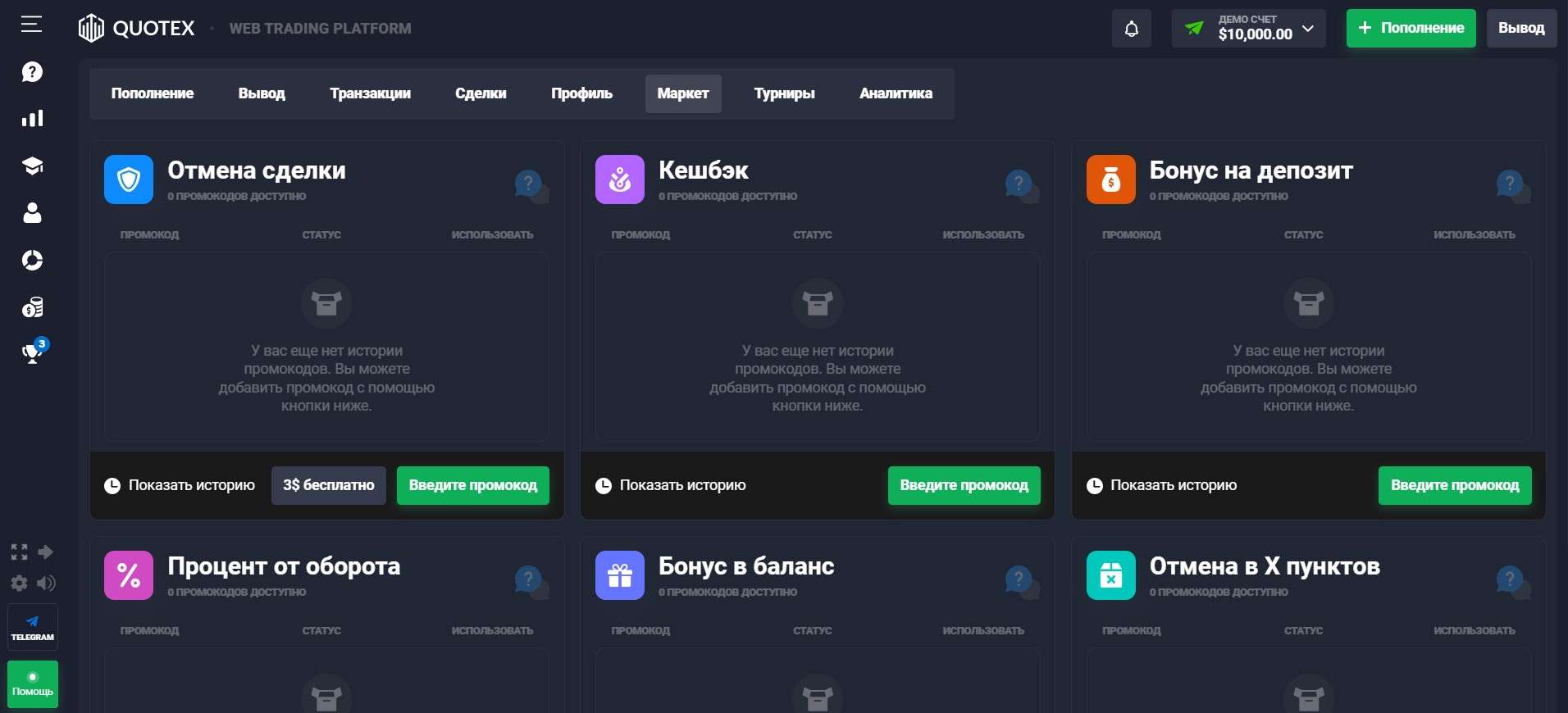Toggle fullscreen mode icon
Viewport: 1568px width, 713px height.
click(19, 552)
